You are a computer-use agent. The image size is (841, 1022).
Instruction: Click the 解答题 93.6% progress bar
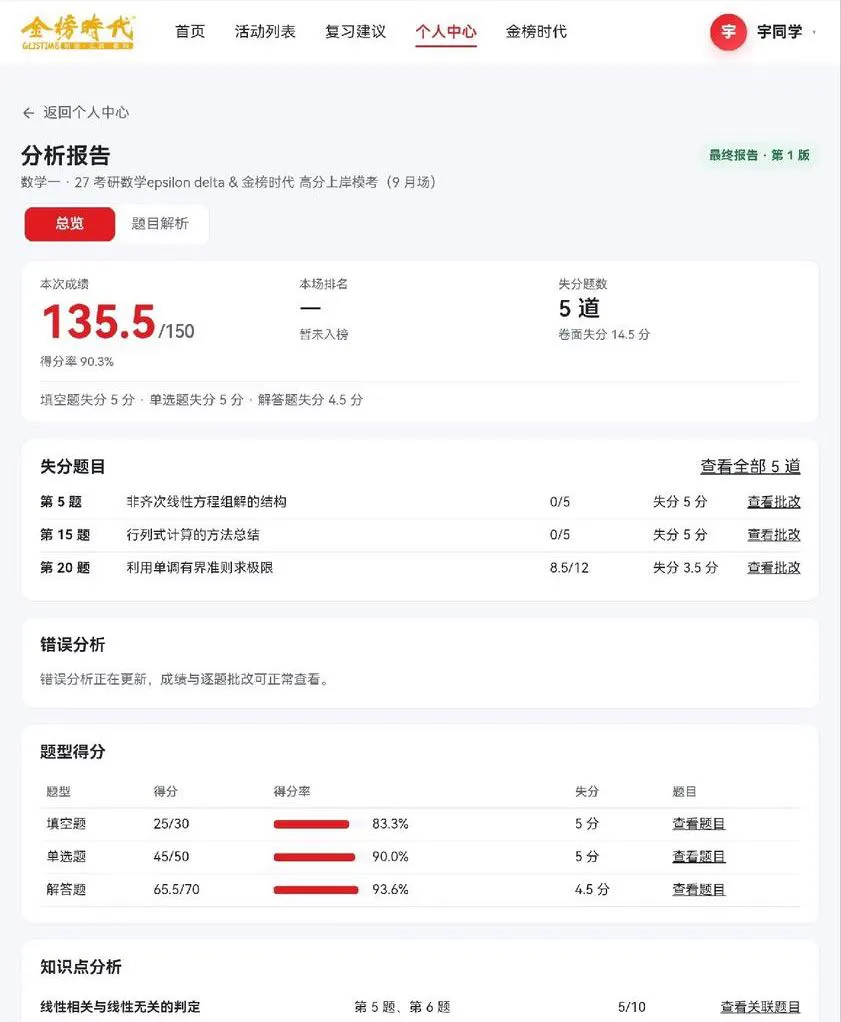coord(316,890)
